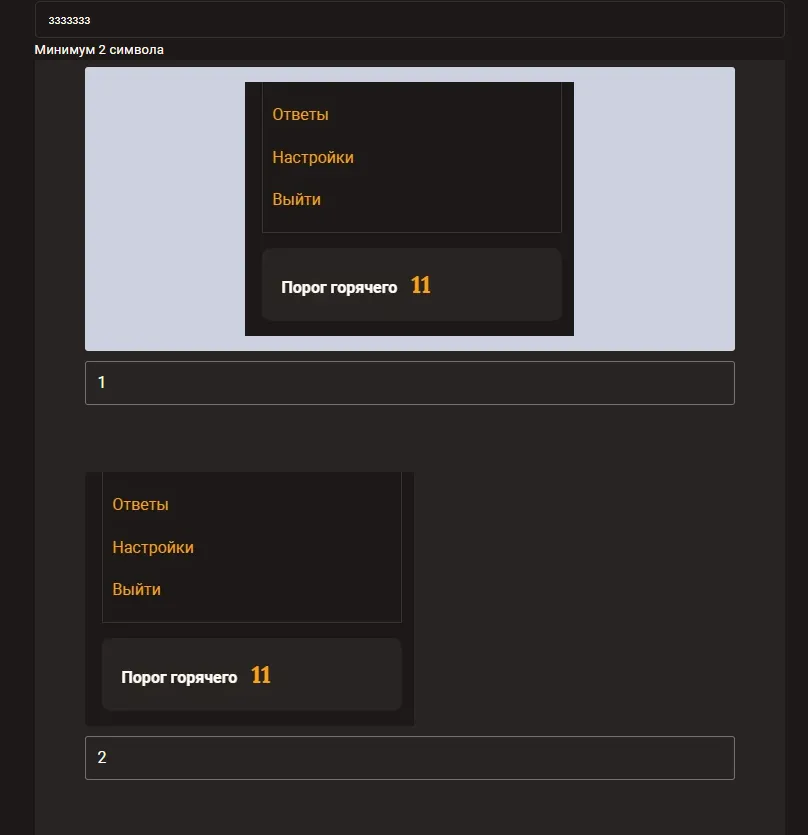Click the orange 11 in first image
The width and height of the screenshot is (808, 835).
point(420,286)
